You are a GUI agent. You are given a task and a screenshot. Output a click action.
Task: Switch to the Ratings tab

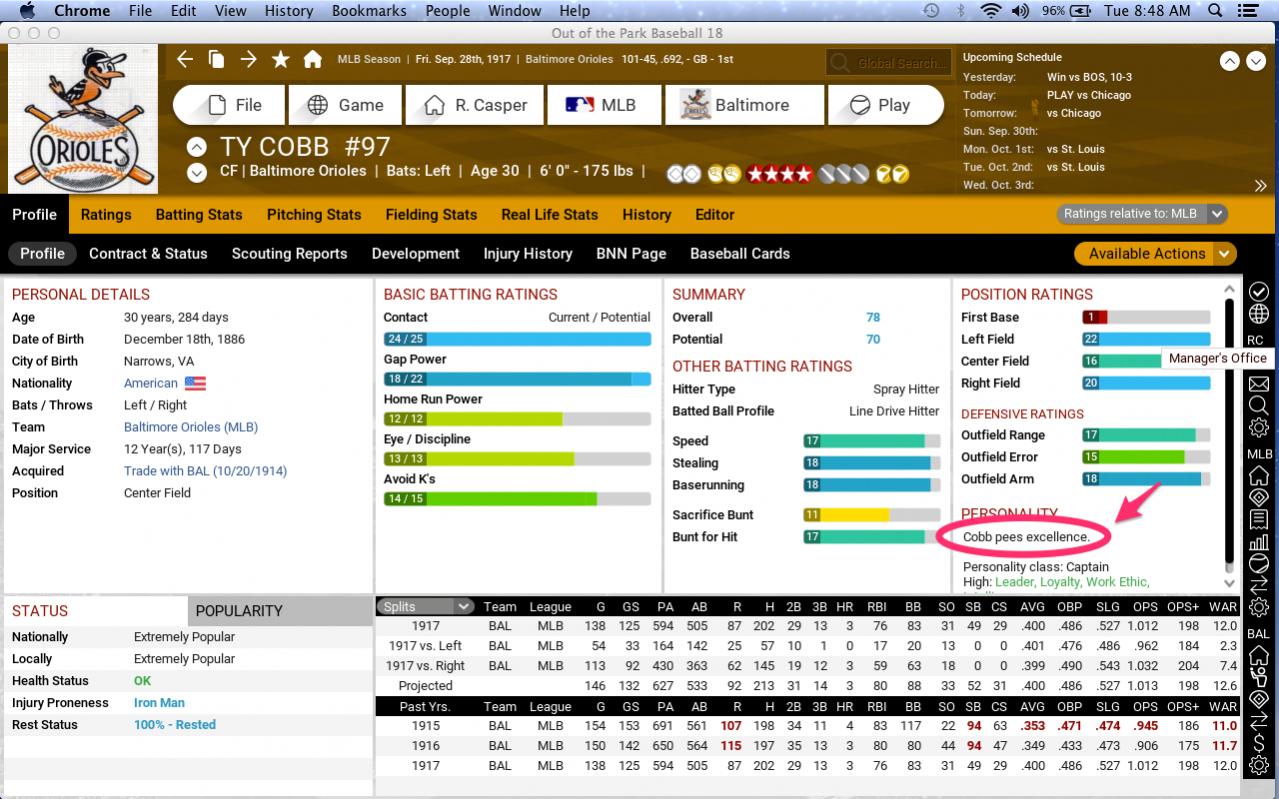[x=106, y=214]
